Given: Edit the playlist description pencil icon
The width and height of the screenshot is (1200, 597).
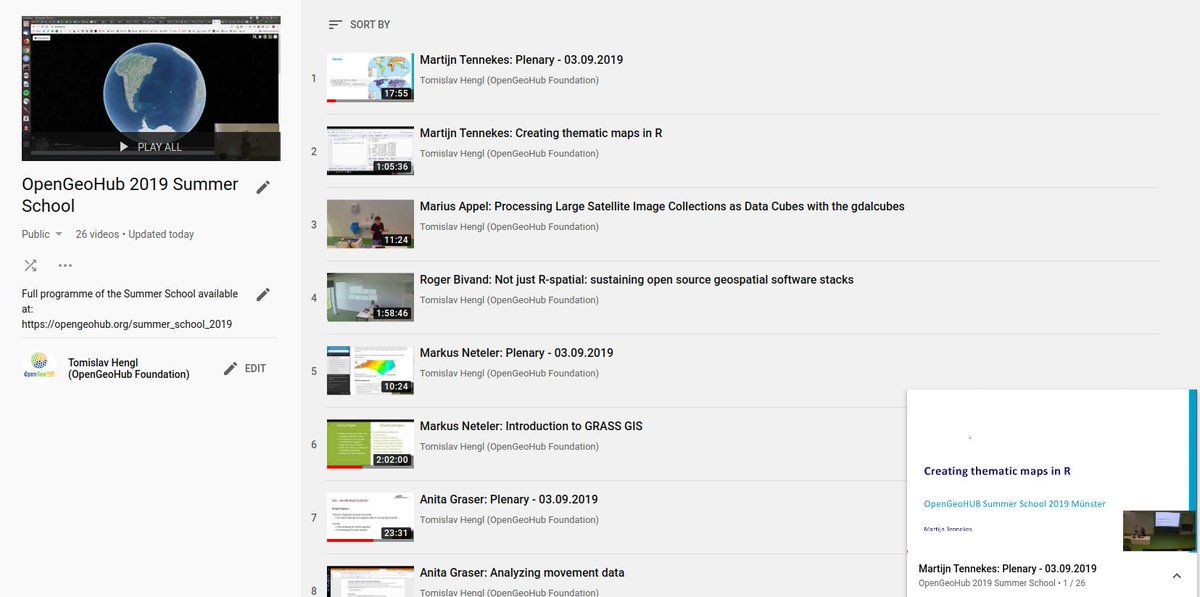Looking at the screenshot, I should pyautogui.click(x=263, y=294).
